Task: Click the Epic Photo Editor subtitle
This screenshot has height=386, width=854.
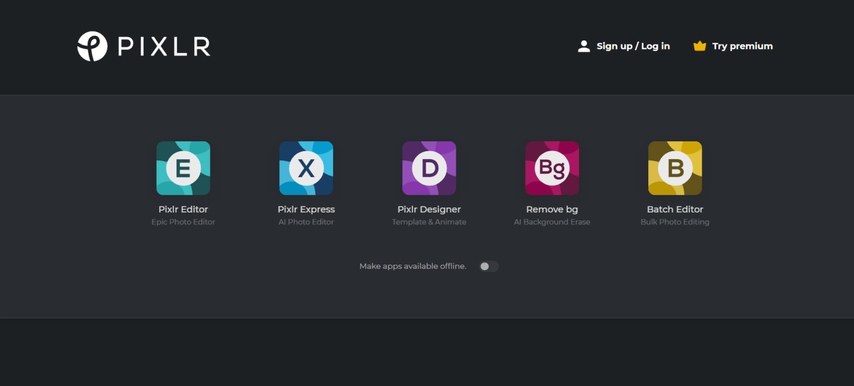Action: (x=183, y=222)
